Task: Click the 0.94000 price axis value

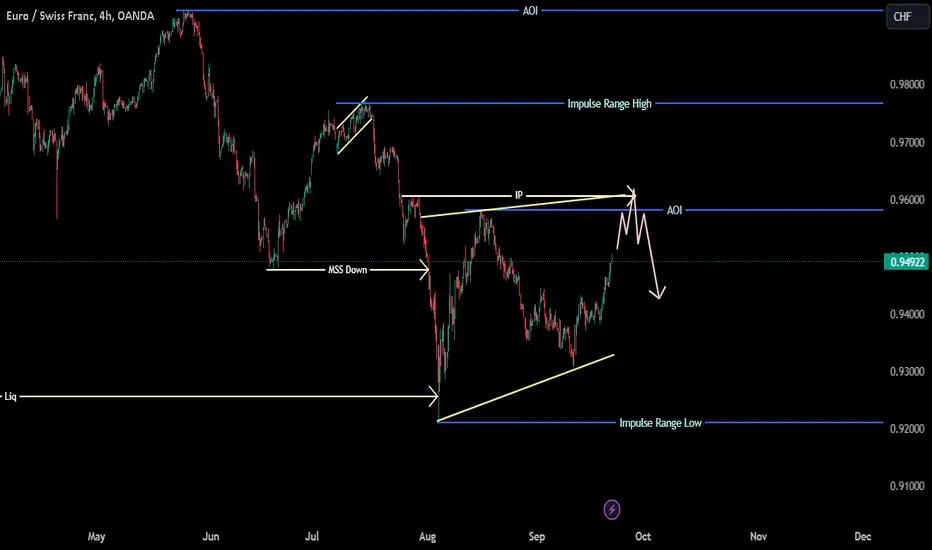Action: pos(907,314)
